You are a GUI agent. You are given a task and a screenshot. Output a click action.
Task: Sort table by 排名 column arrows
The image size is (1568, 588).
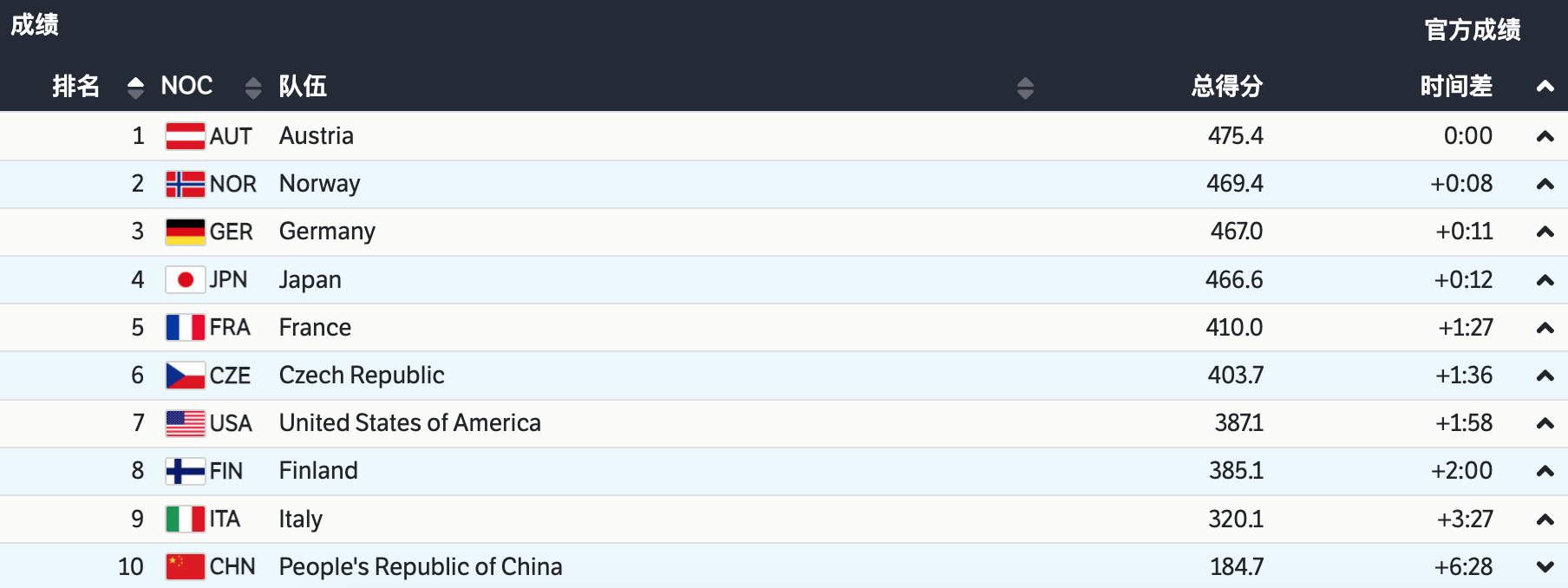click(x=135, y=87)
